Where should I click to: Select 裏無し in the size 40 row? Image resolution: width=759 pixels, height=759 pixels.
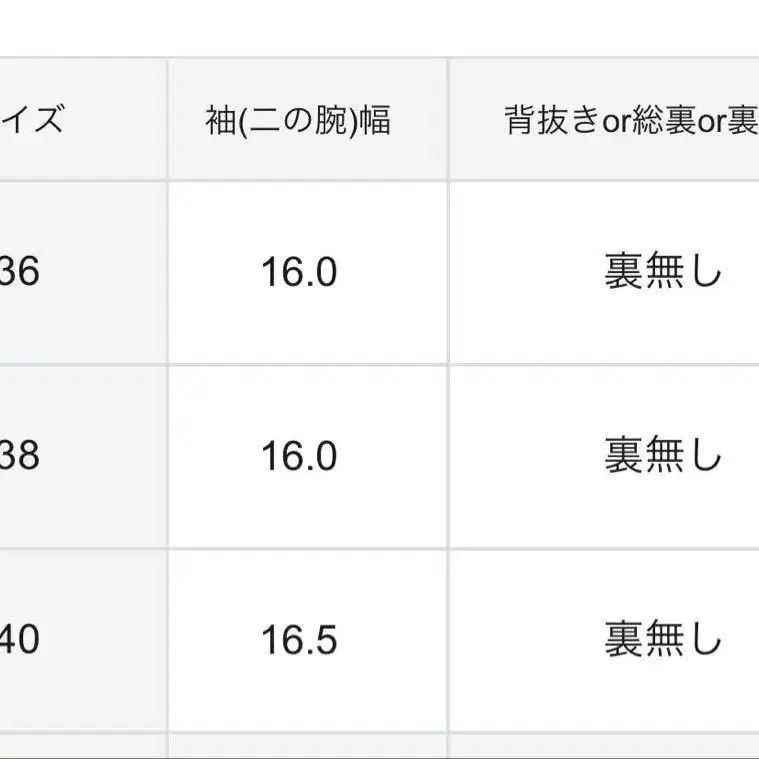coord(662,640)
